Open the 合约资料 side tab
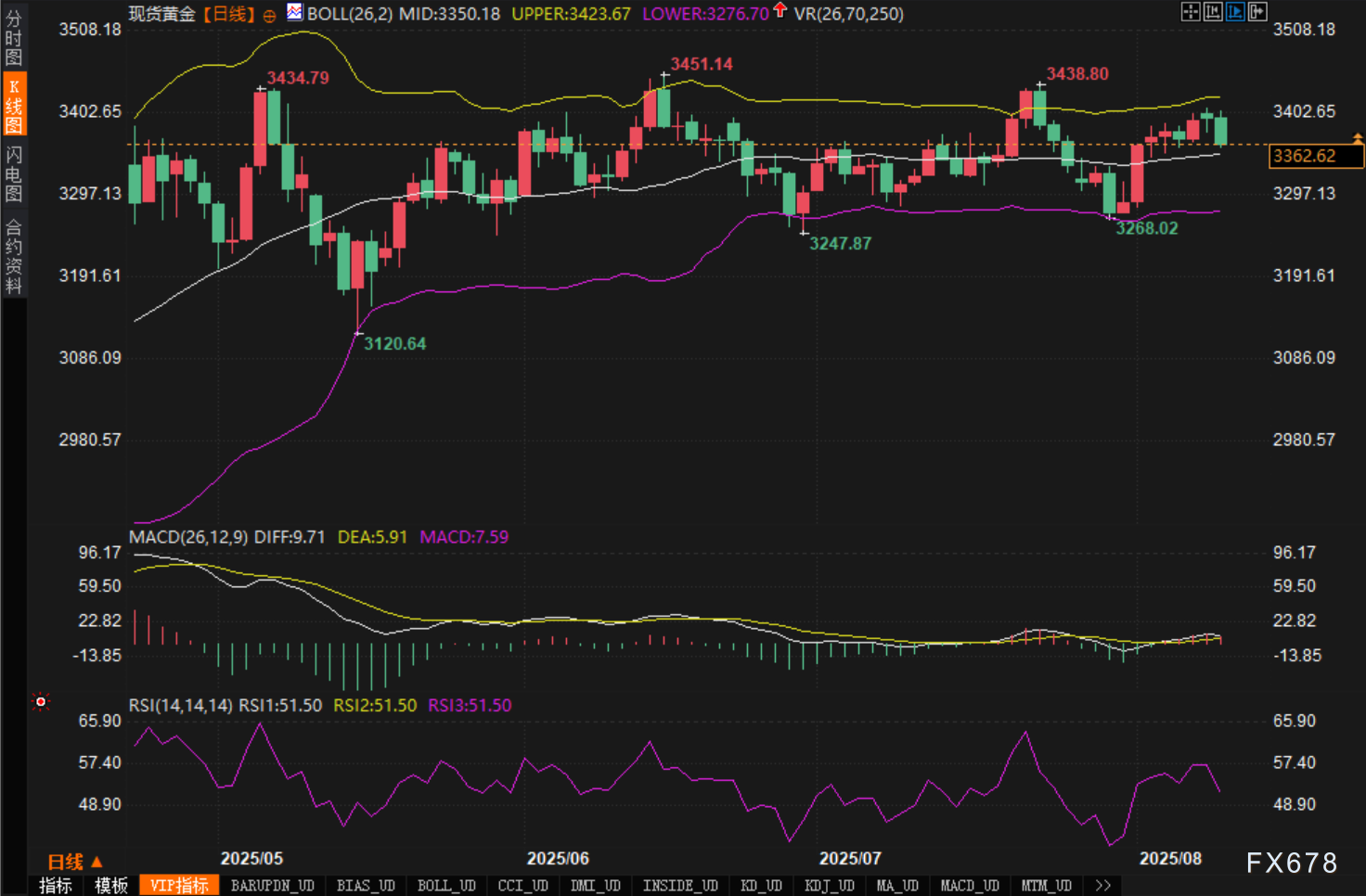This screenshot has width=1366, height=896. coord(13,256)
